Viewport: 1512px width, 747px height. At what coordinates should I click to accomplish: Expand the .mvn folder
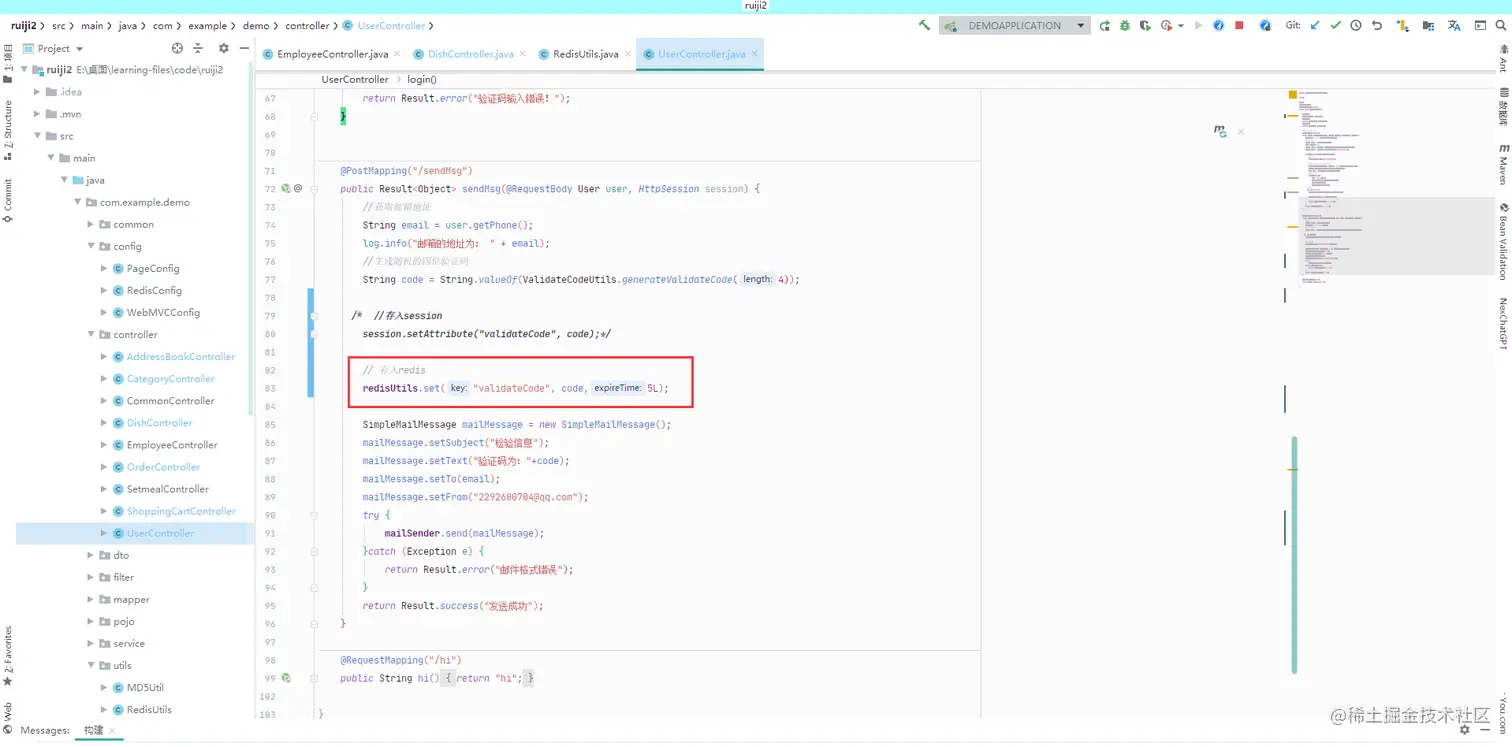point(37,114)
